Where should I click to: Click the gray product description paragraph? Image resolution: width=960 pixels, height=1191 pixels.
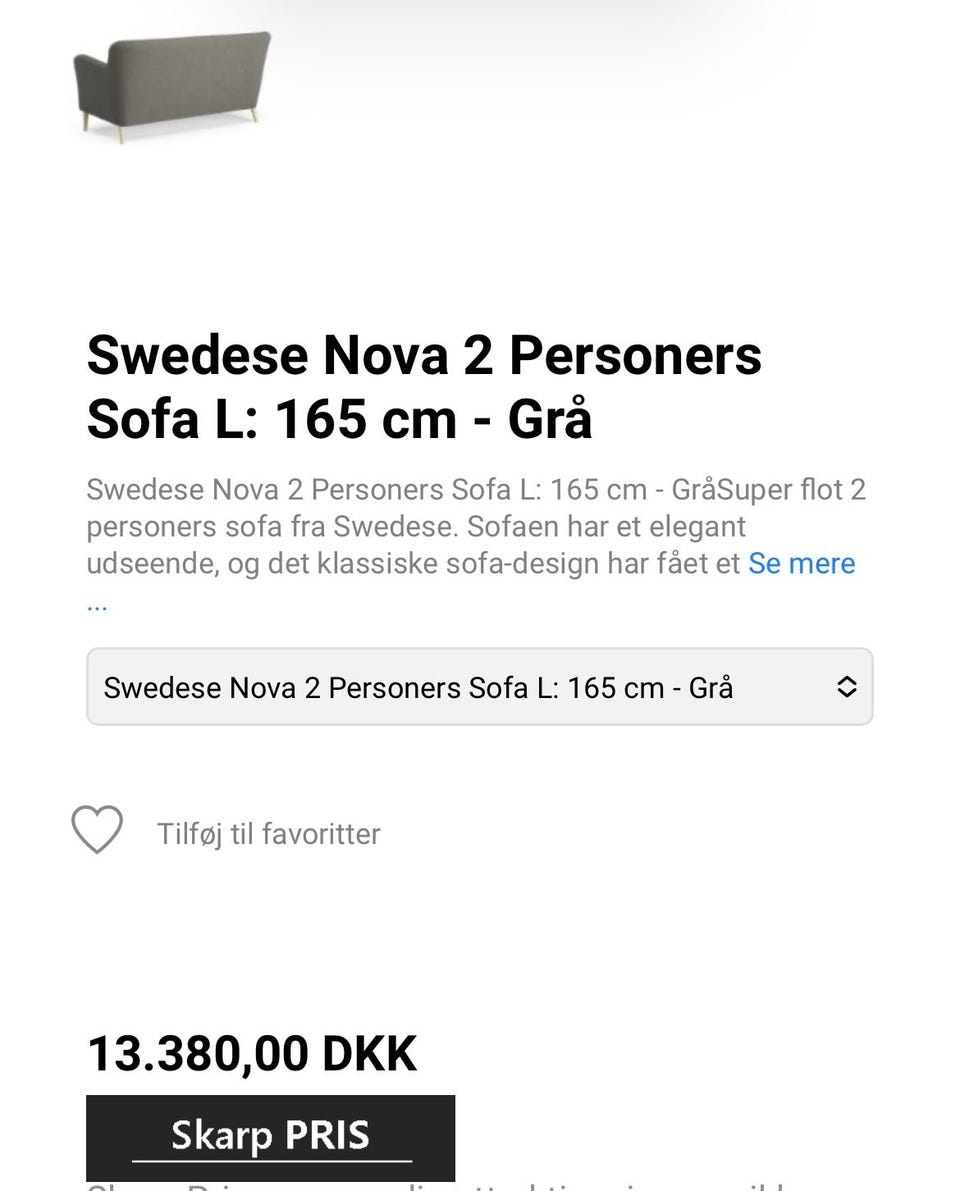(470, 527)
